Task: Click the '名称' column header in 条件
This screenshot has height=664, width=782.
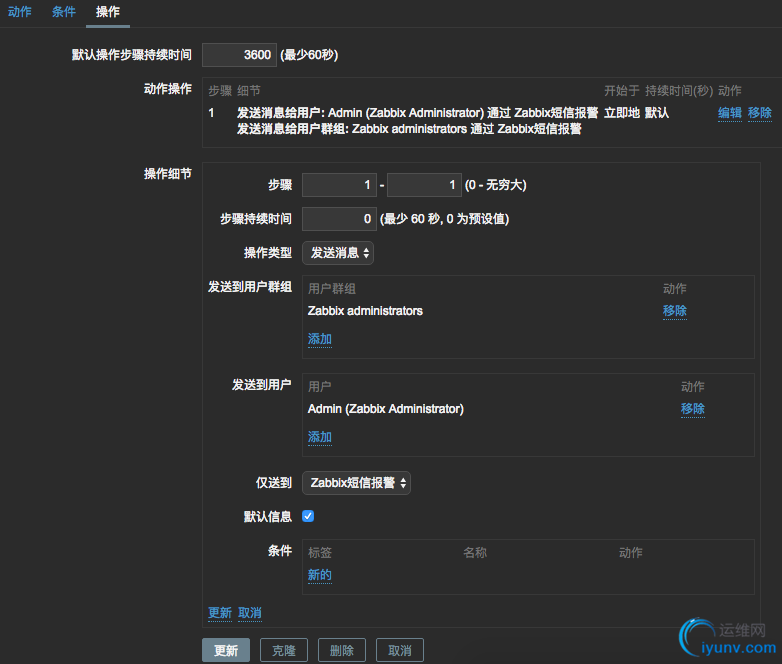Action: coord(475,553)
